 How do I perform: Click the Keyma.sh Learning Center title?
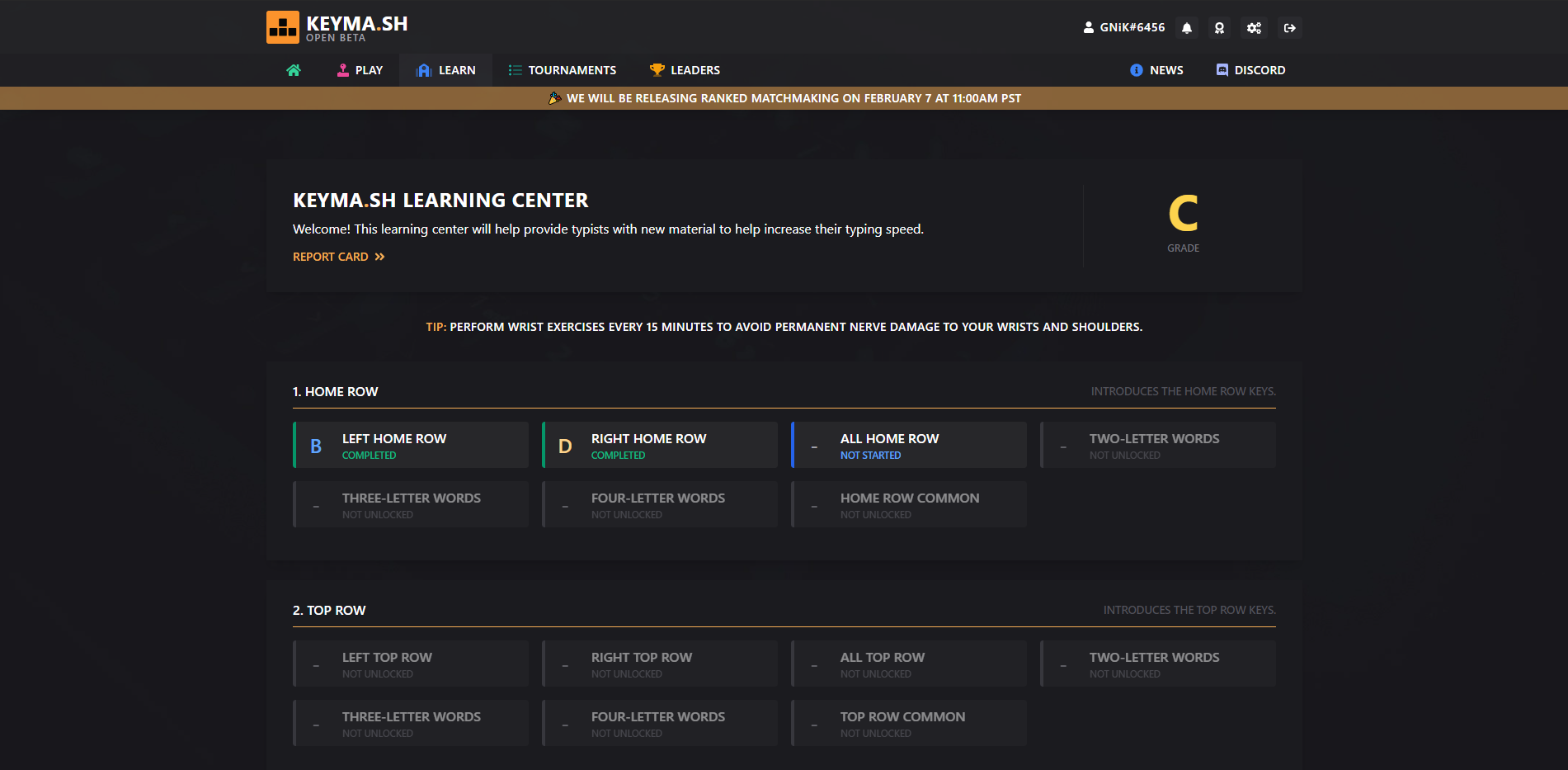tap(440, 201)
